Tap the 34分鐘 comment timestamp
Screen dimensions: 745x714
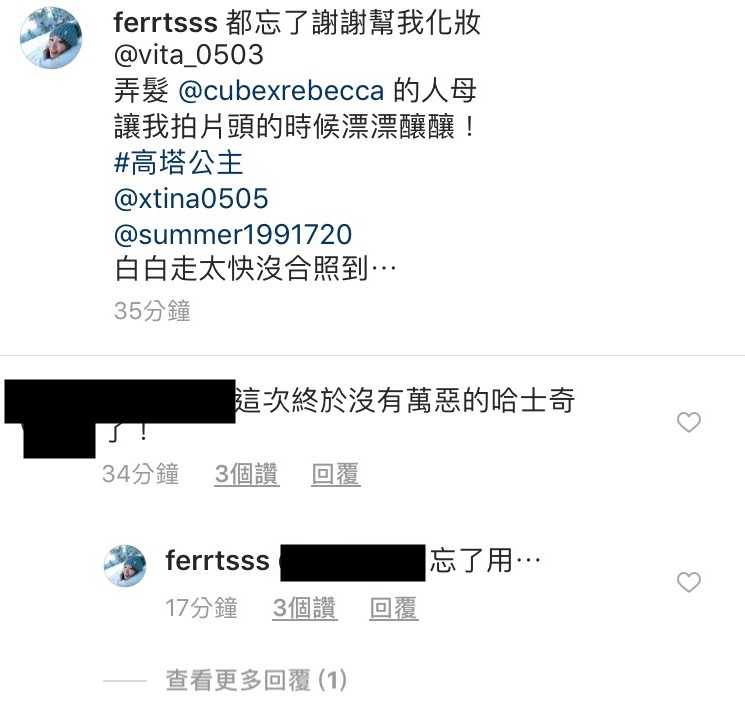140,474
